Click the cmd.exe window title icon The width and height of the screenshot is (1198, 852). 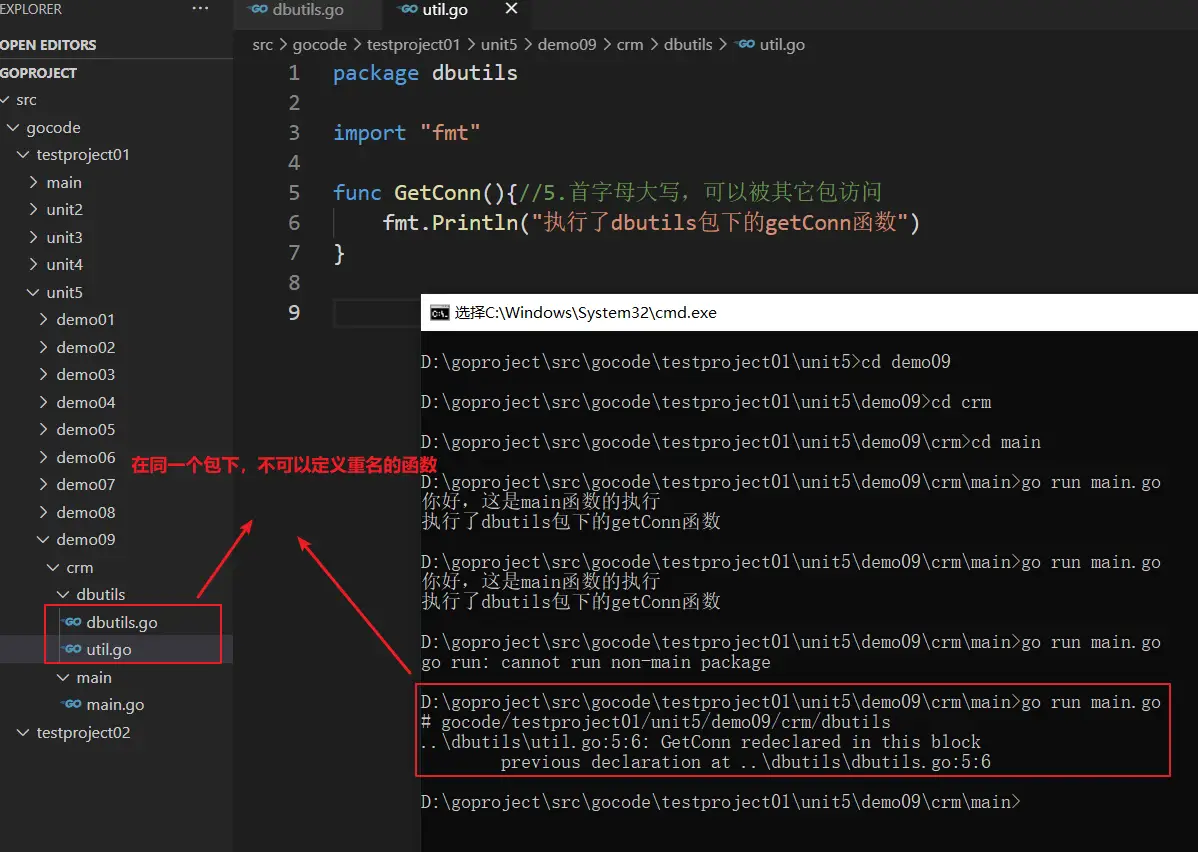439,312
